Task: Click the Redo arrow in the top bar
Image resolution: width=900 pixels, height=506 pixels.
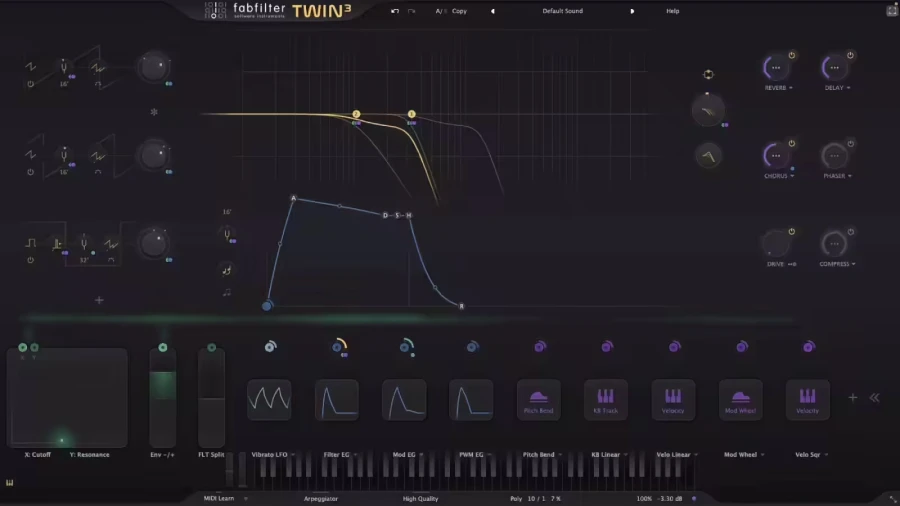Action: point(412,11)
